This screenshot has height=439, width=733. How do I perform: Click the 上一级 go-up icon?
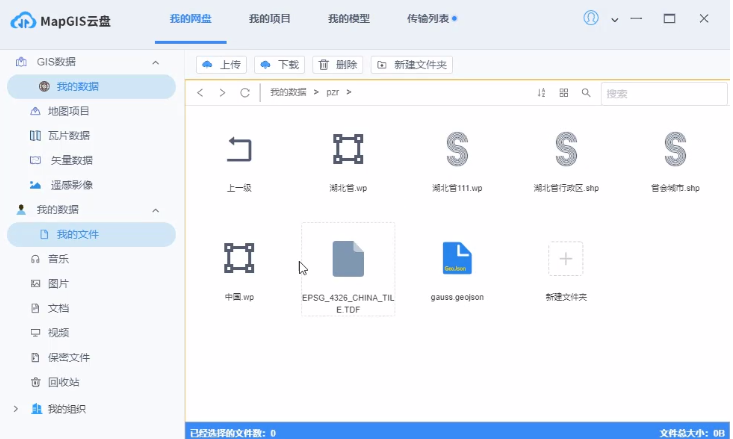(x=239, y=149)
